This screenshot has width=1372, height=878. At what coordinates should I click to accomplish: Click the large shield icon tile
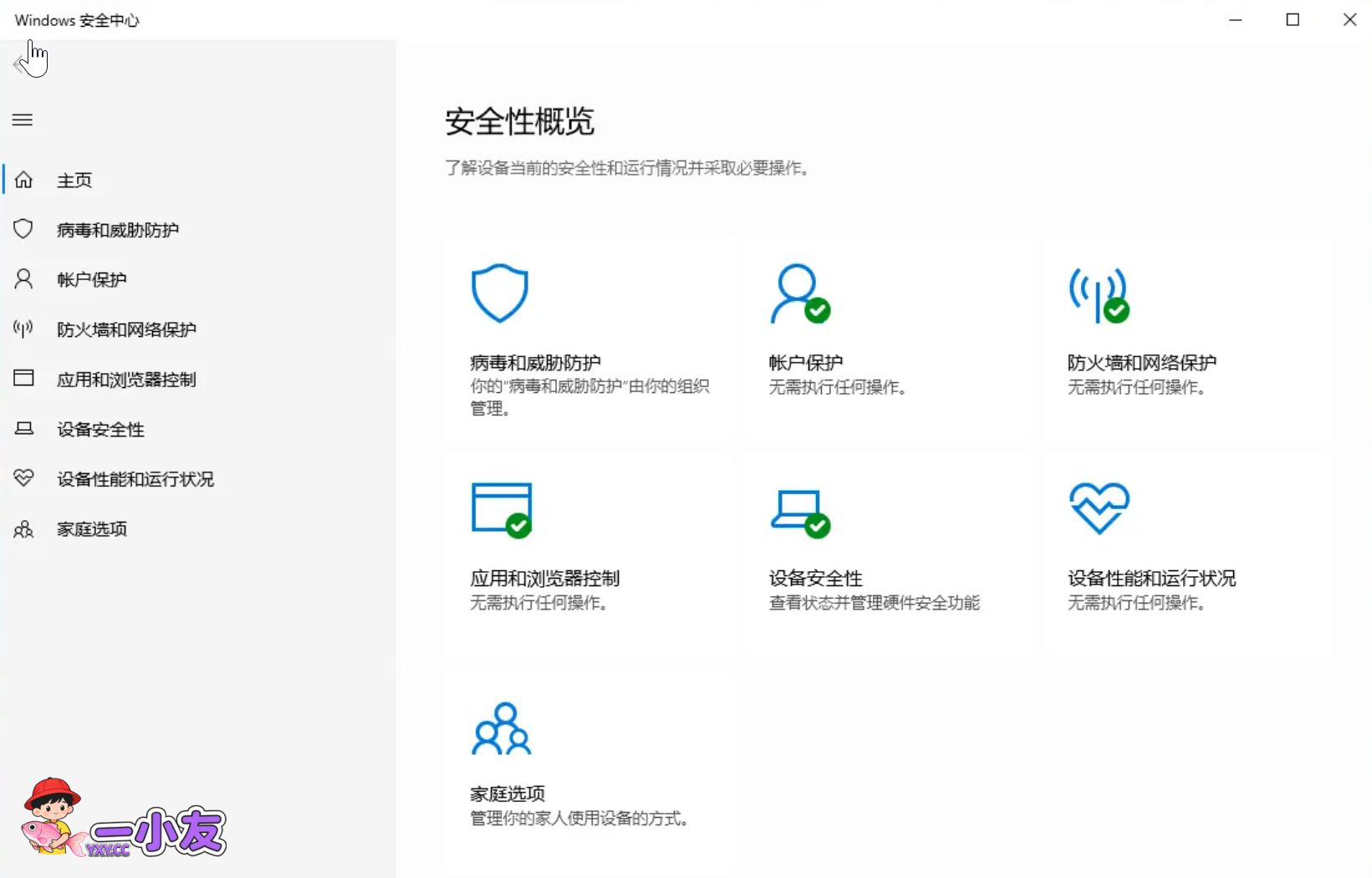tap(499, 293)
